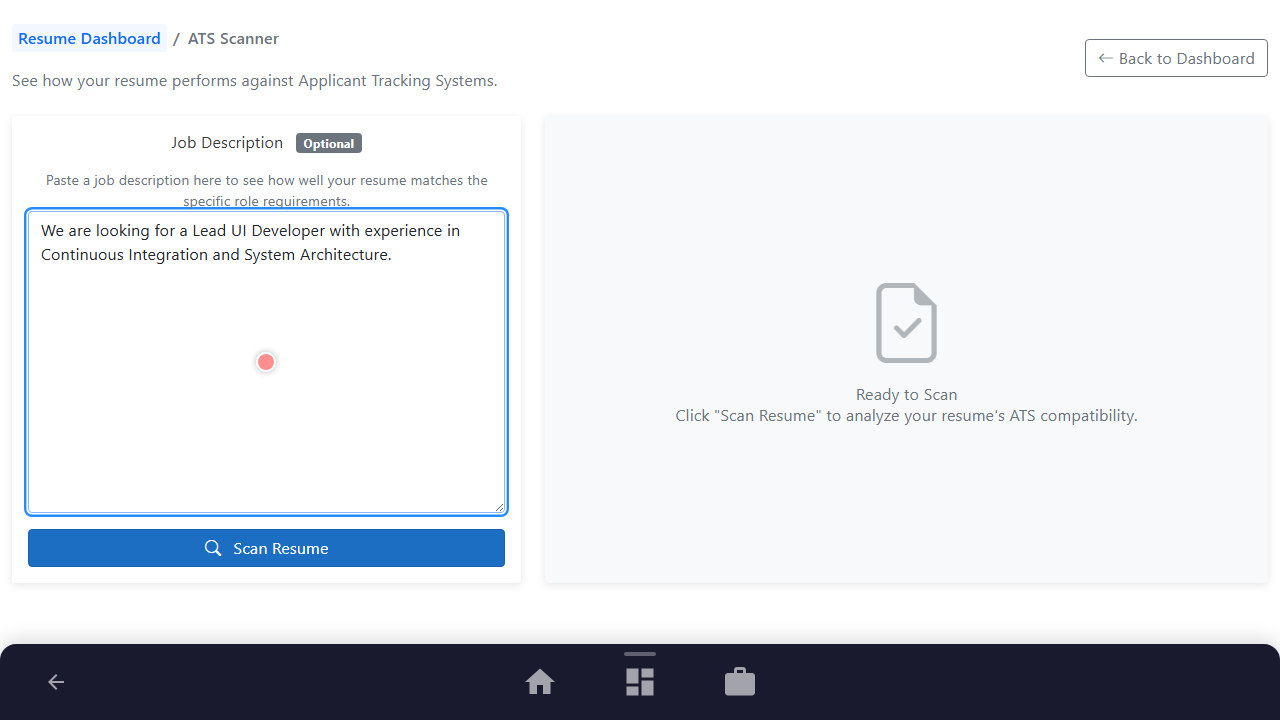Click the document checkmark icon
Viewport: 1280px width, 720px height.
[x=907, y=323]
